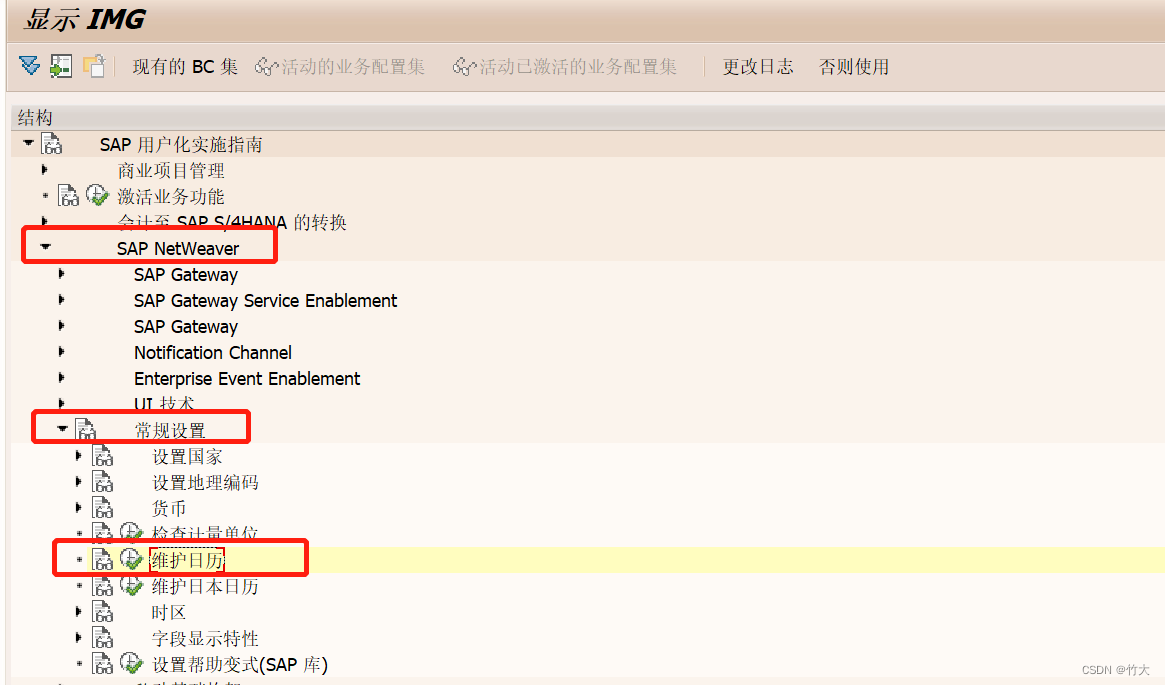Image resolution: width=1165 pixels, height=685 pixels.
Task: Open documentation icon for 设置地理编码
Action: (x=103, y=481)
